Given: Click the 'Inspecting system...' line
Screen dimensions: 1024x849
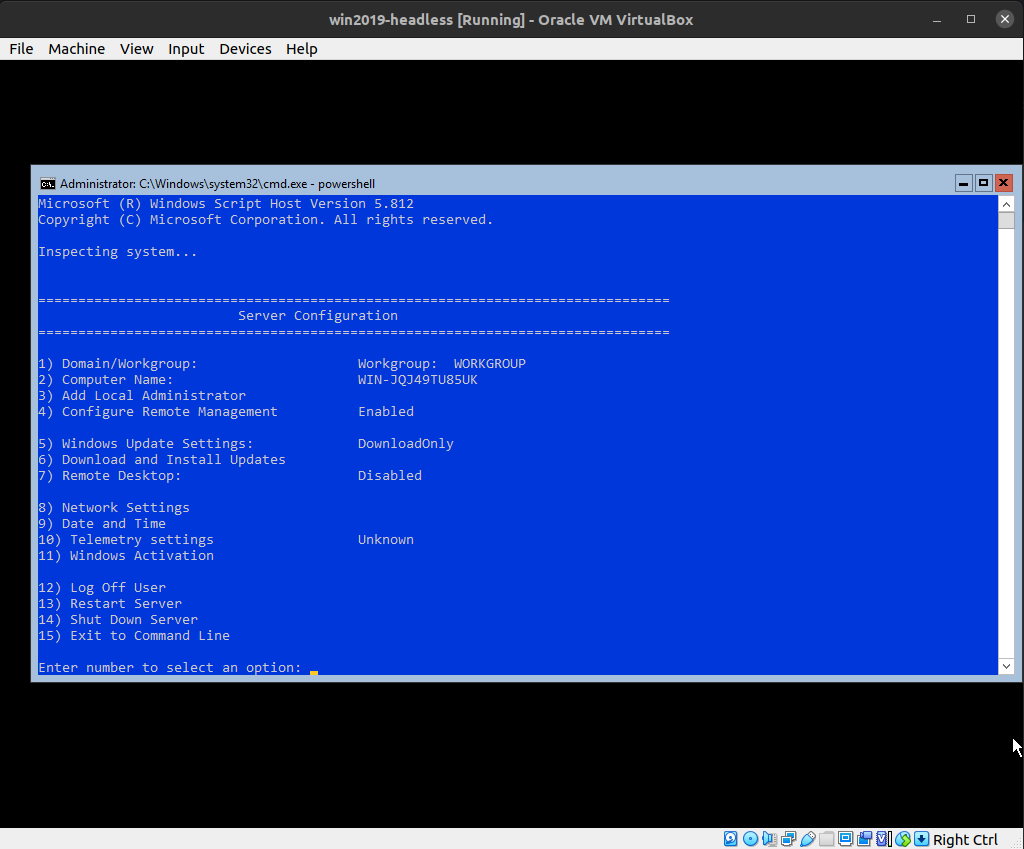Looking at the screenshot, I should coord(118,251).
